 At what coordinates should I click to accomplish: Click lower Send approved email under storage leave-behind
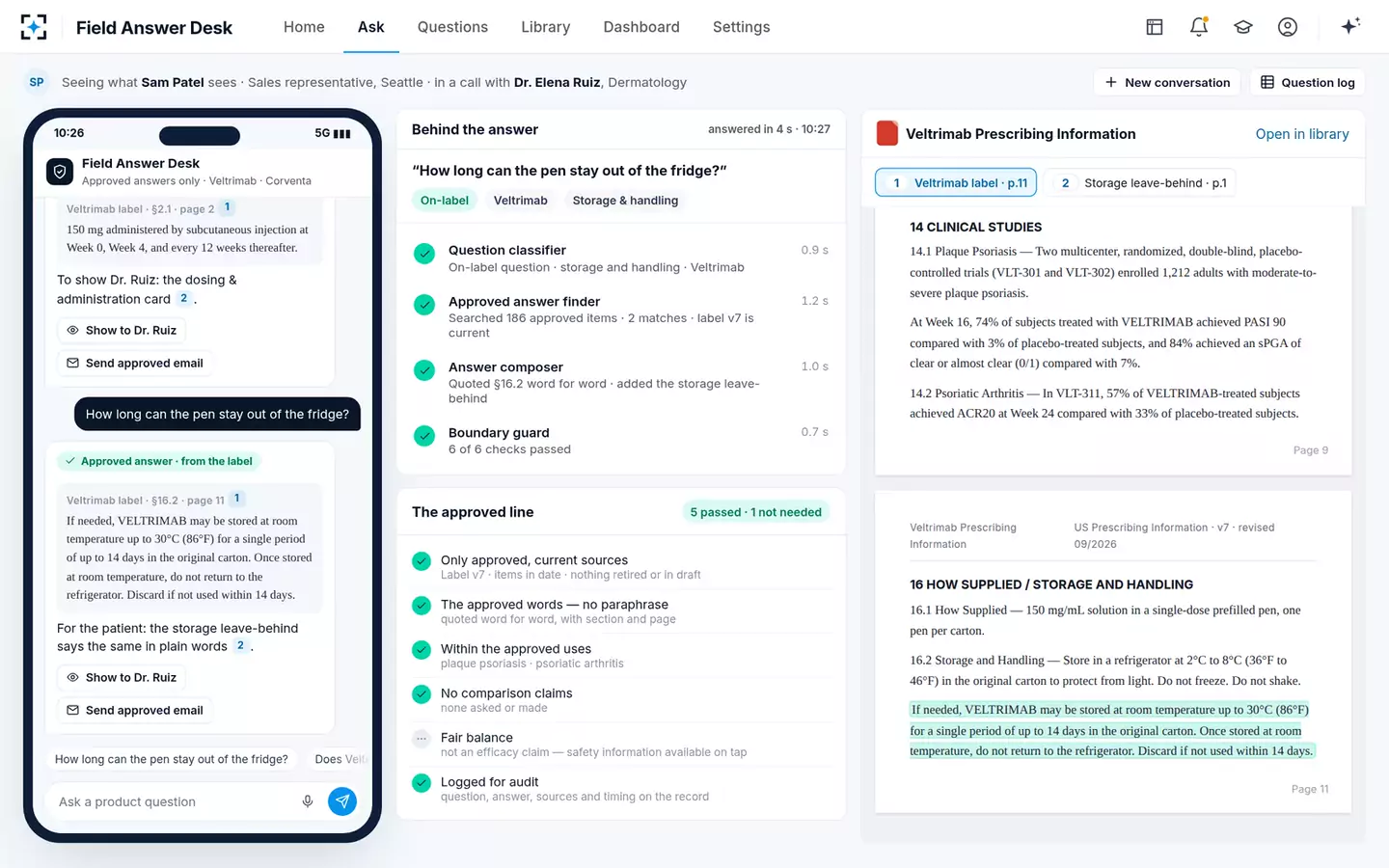click(135, 710)
